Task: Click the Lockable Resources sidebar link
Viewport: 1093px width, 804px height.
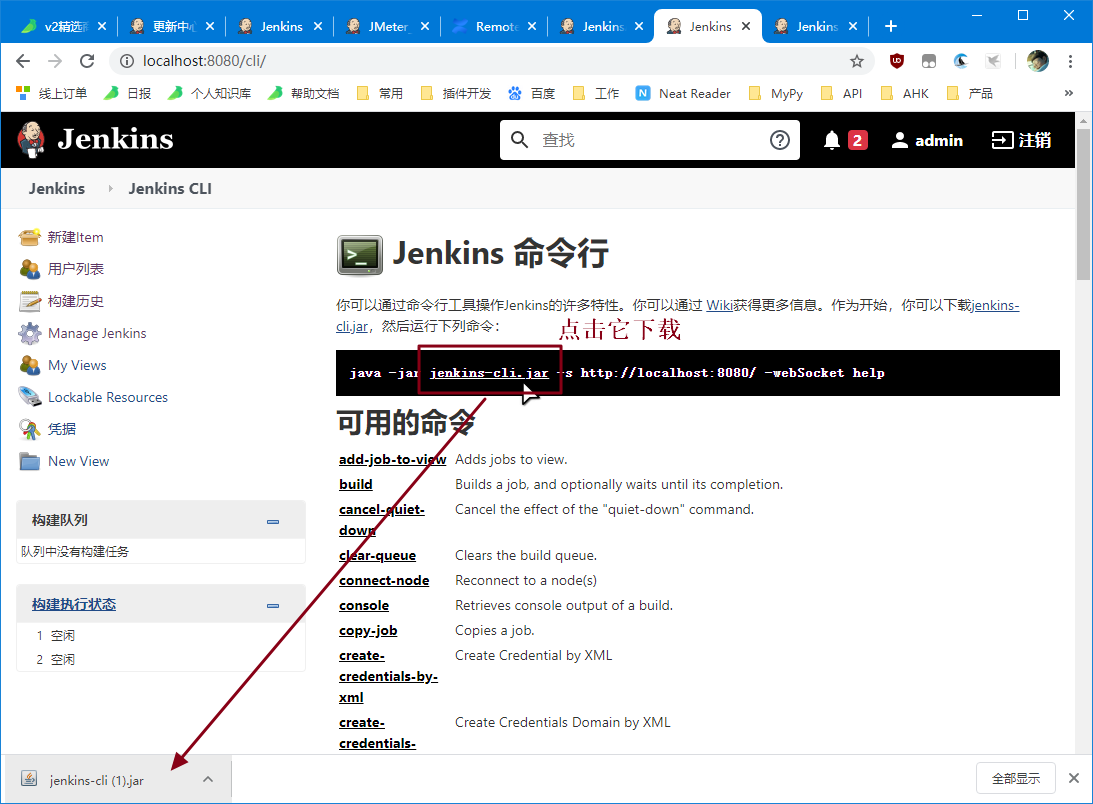Action: click(108, 397)
